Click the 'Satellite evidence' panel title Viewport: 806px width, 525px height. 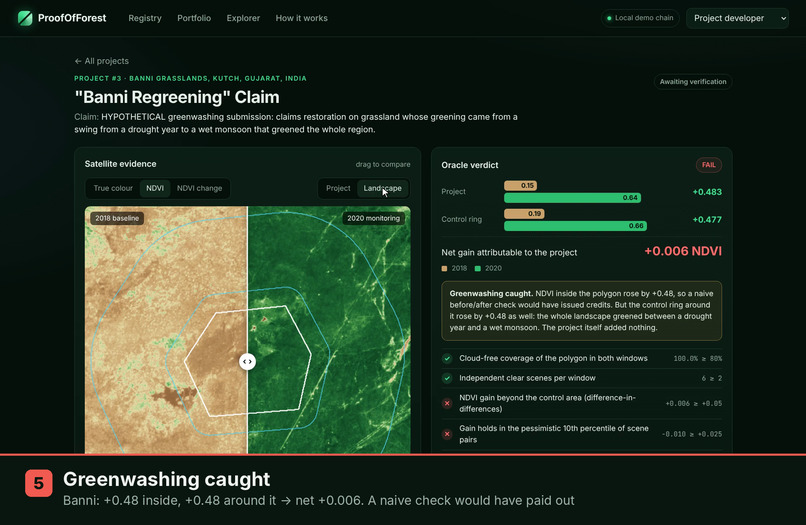click(120, 164)
